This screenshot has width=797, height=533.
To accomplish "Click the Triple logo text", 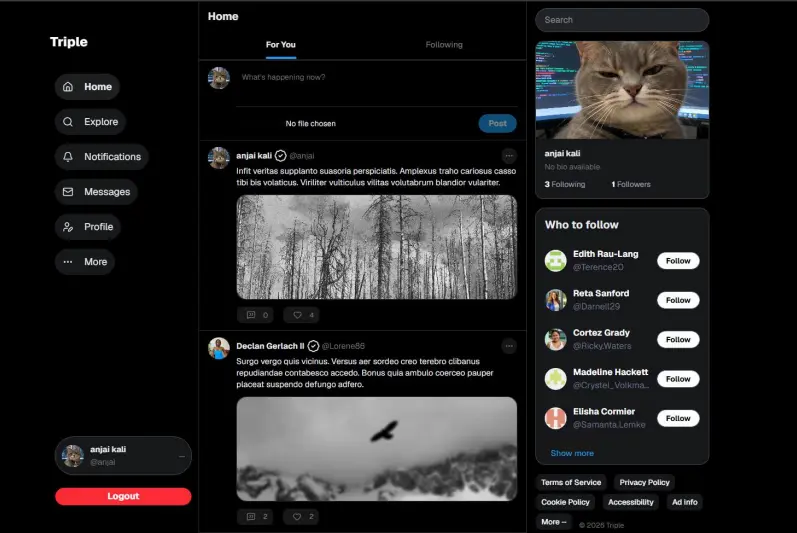I will point(69,42).
